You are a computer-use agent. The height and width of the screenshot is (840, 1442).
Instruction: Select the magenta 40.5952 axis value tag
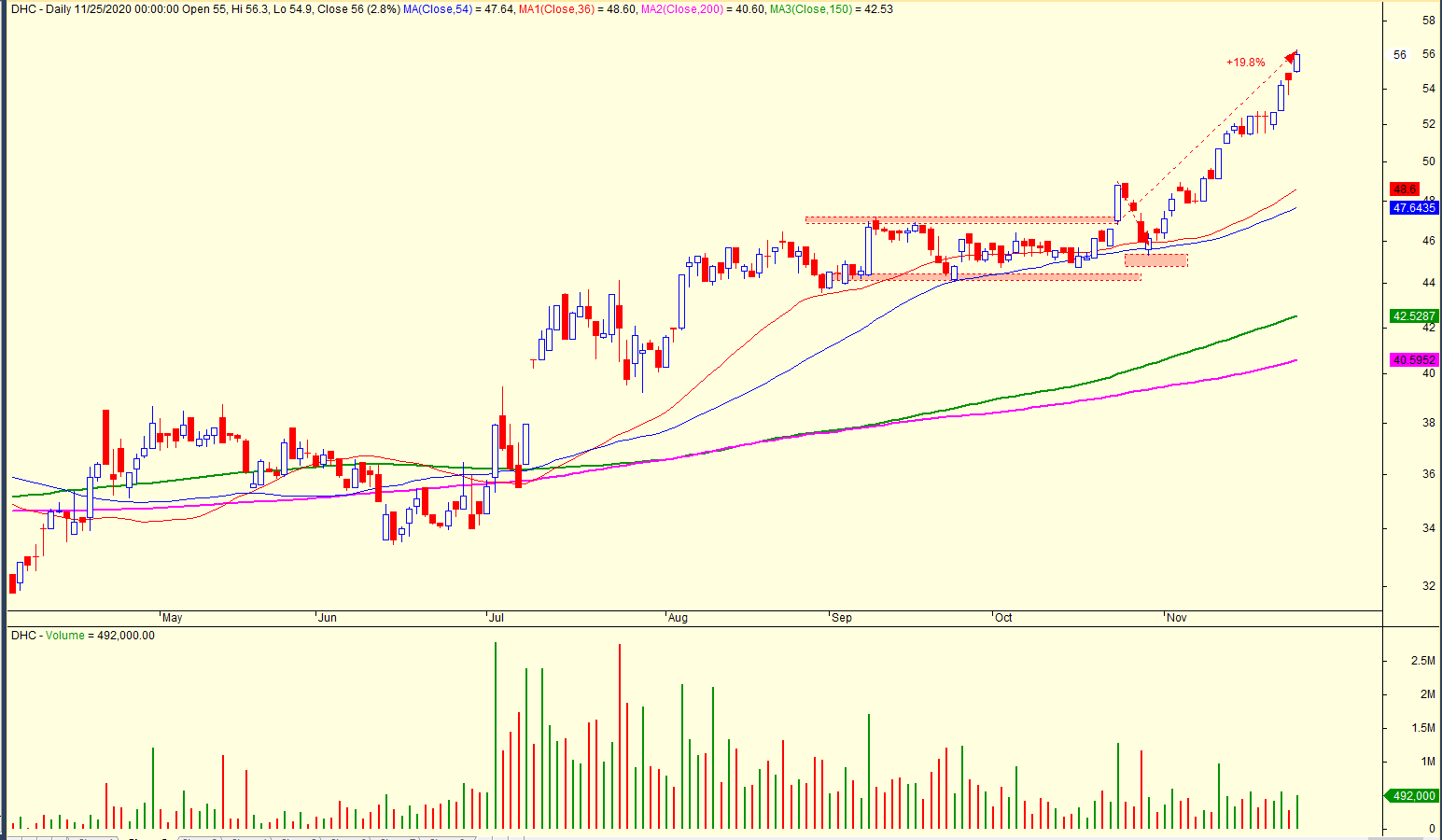pyautogui.click(x=1413, y=359)
